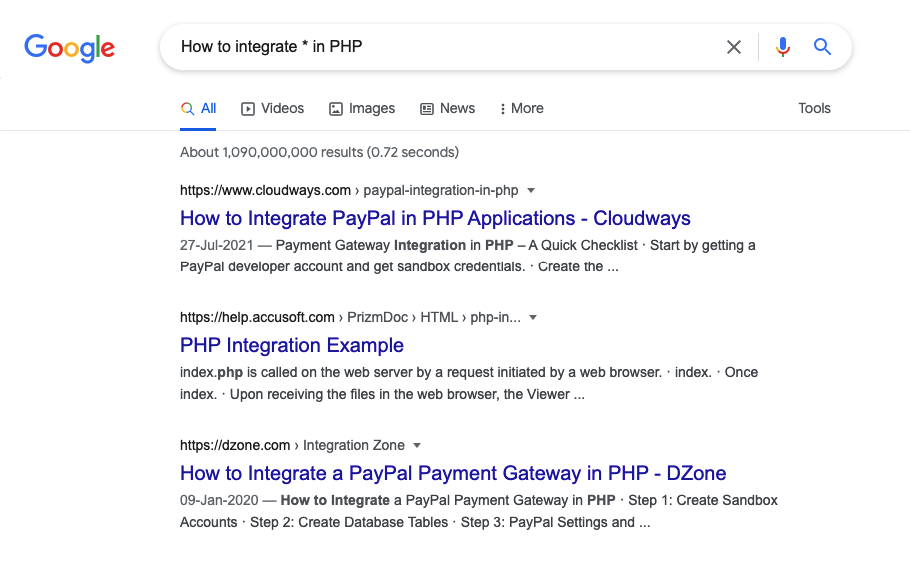Click the '09-Jan-2020' snippet date
The image size is (910, 563).
[x=219, y=500]
